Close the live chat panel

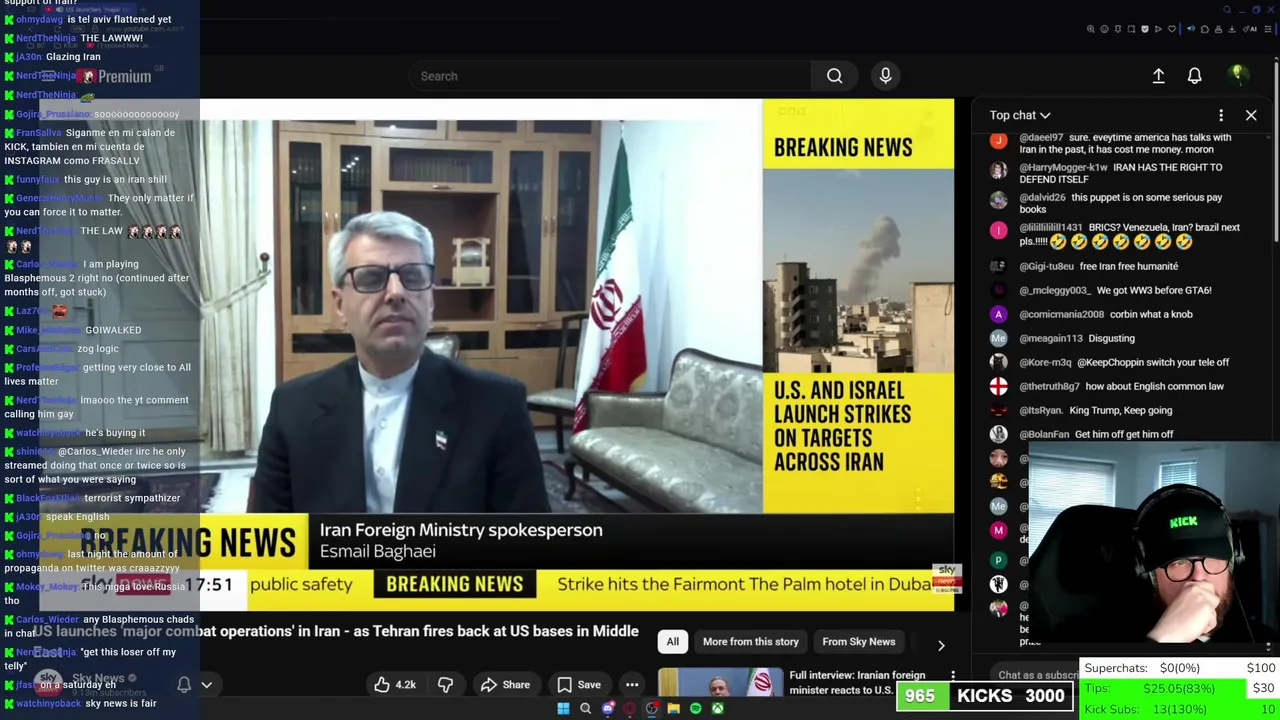tap(1251, 115)
